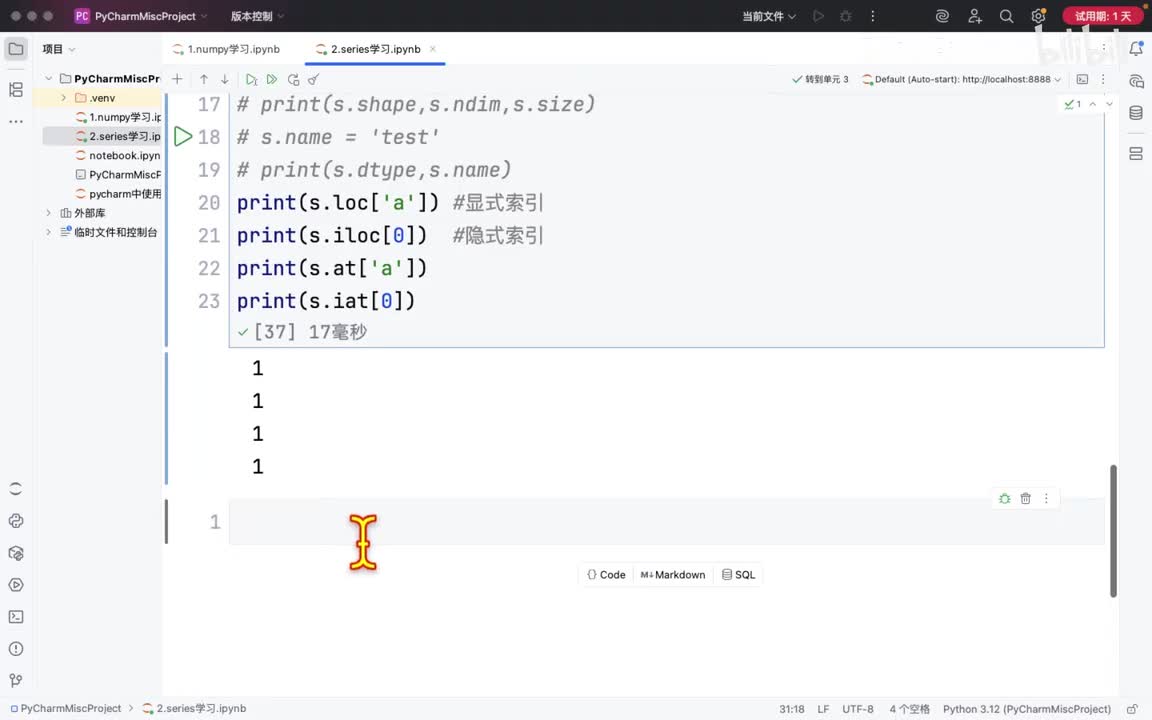Screen dimensions: 1152x720
Task: Click the 试用期: 1 天 trial button
Action: point(1102,16)
